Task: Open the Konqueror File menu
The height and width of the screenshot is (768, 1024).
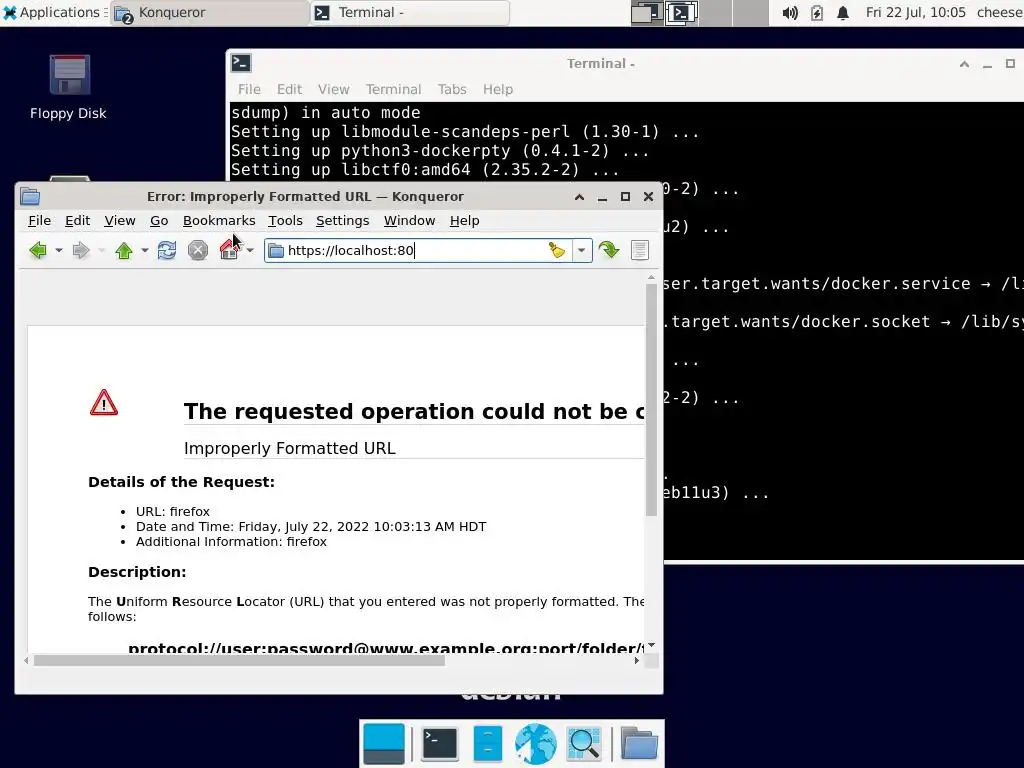Action: pos(39,221)
